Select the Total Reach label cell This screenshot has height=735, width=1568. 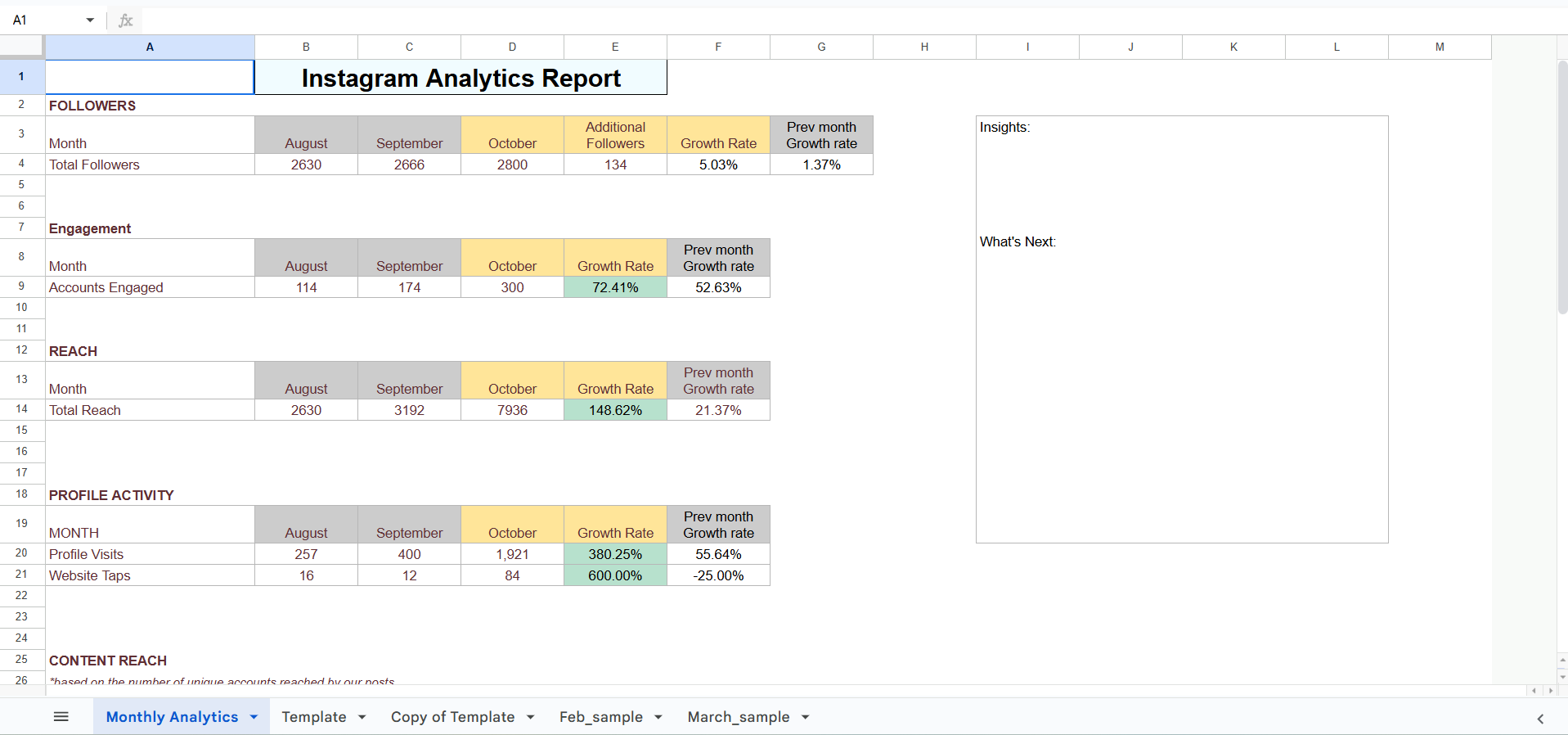[x=150, y=410]
